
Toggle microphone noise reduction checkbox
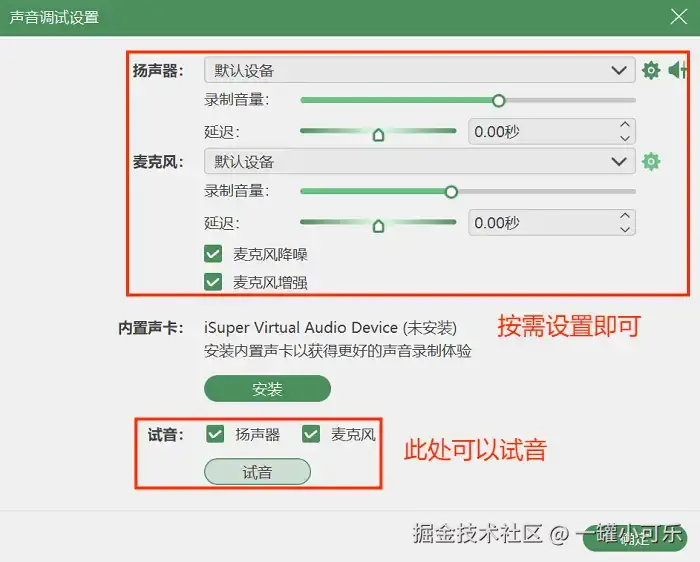pos(213,254)
